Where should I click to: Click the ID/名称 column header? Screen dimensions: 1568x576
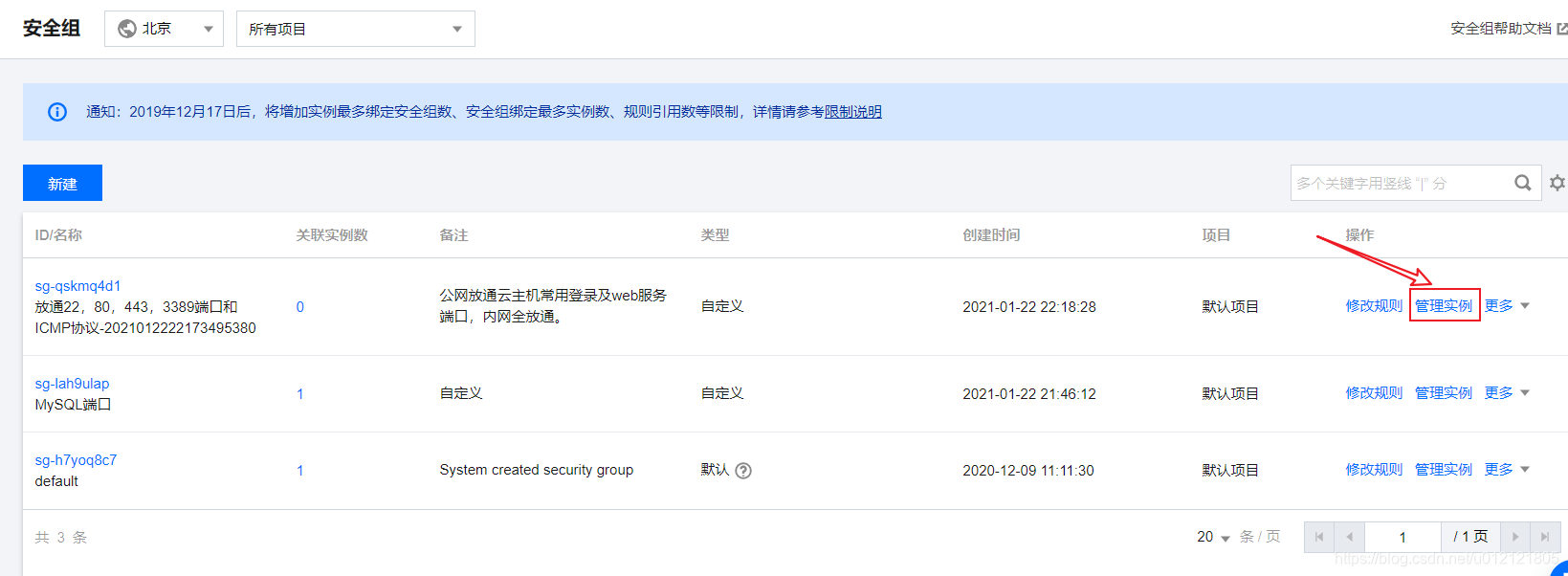pos(58,234)
